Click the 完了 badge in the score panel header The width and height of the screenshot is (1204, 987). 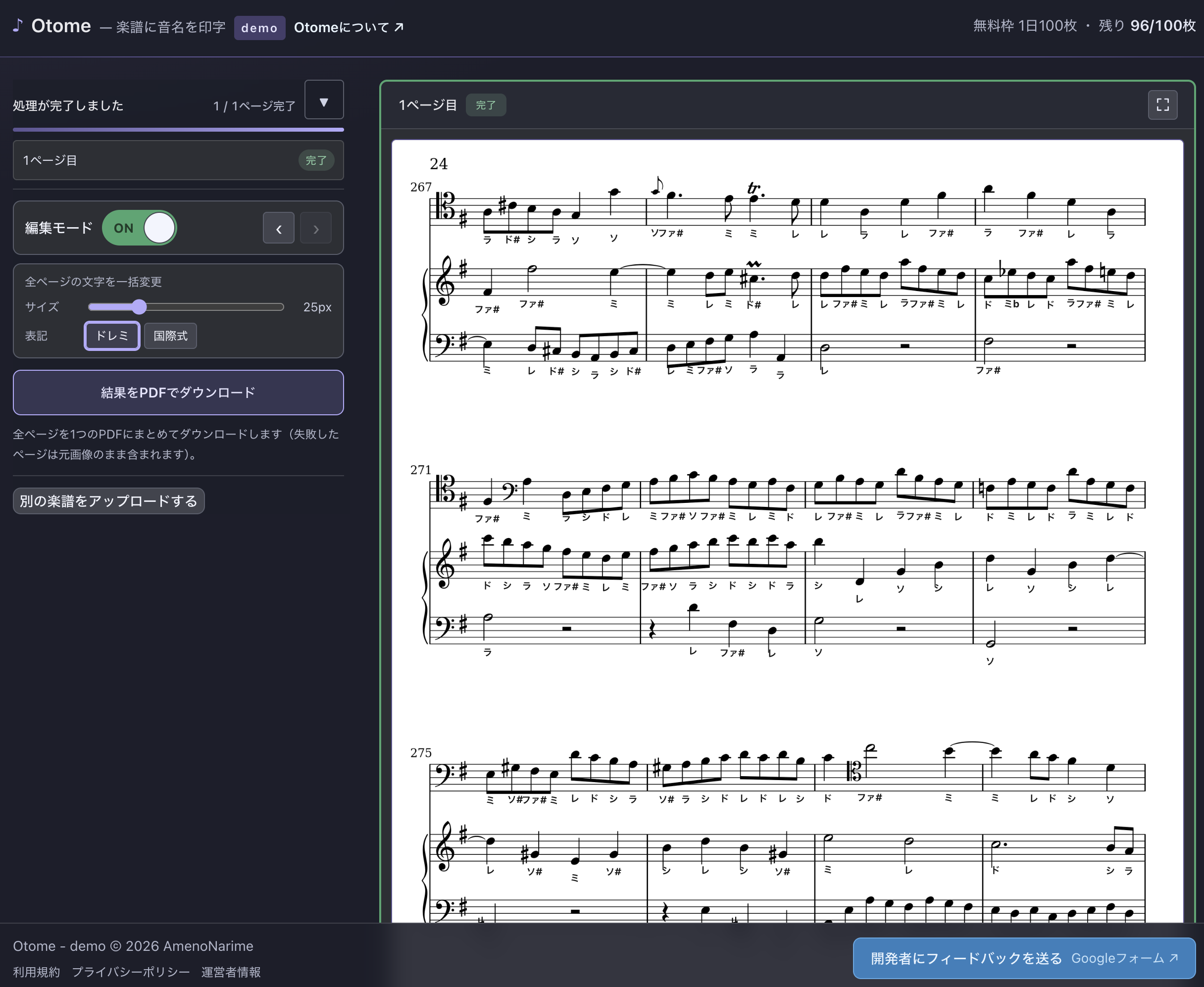click(x=486, y=105)
